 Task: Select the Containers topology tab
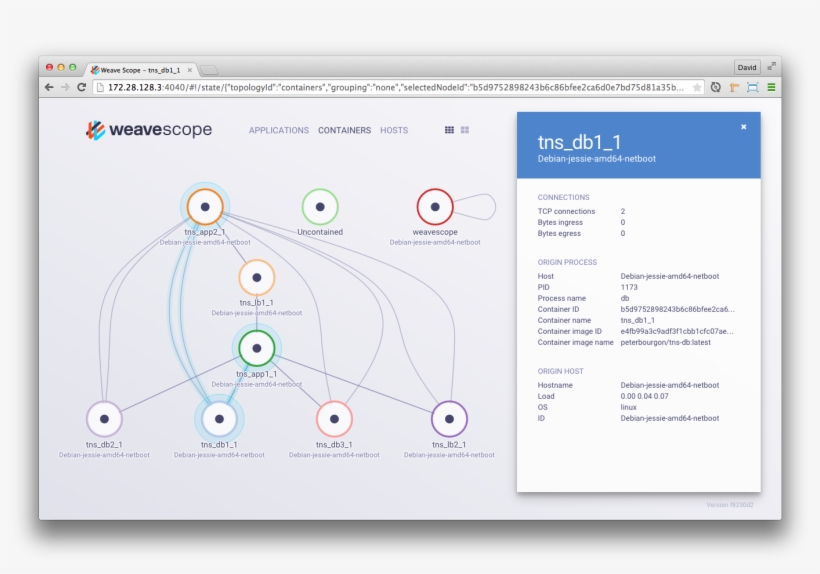tap(344, 130)
